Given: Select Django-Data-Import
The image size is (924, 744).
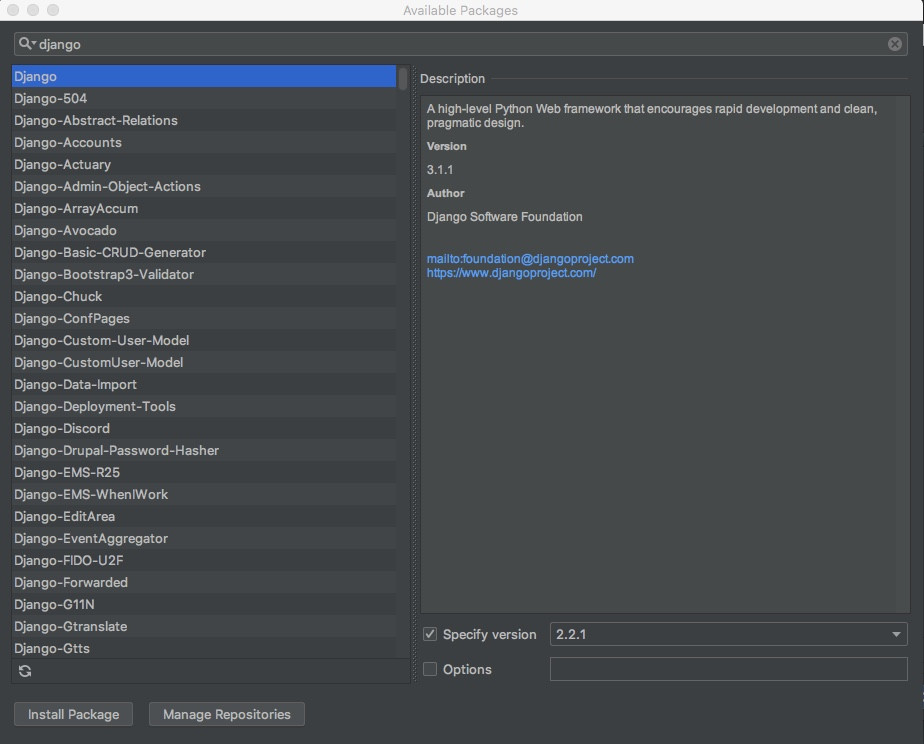Looking at the screenshot, I should point(204,384).
